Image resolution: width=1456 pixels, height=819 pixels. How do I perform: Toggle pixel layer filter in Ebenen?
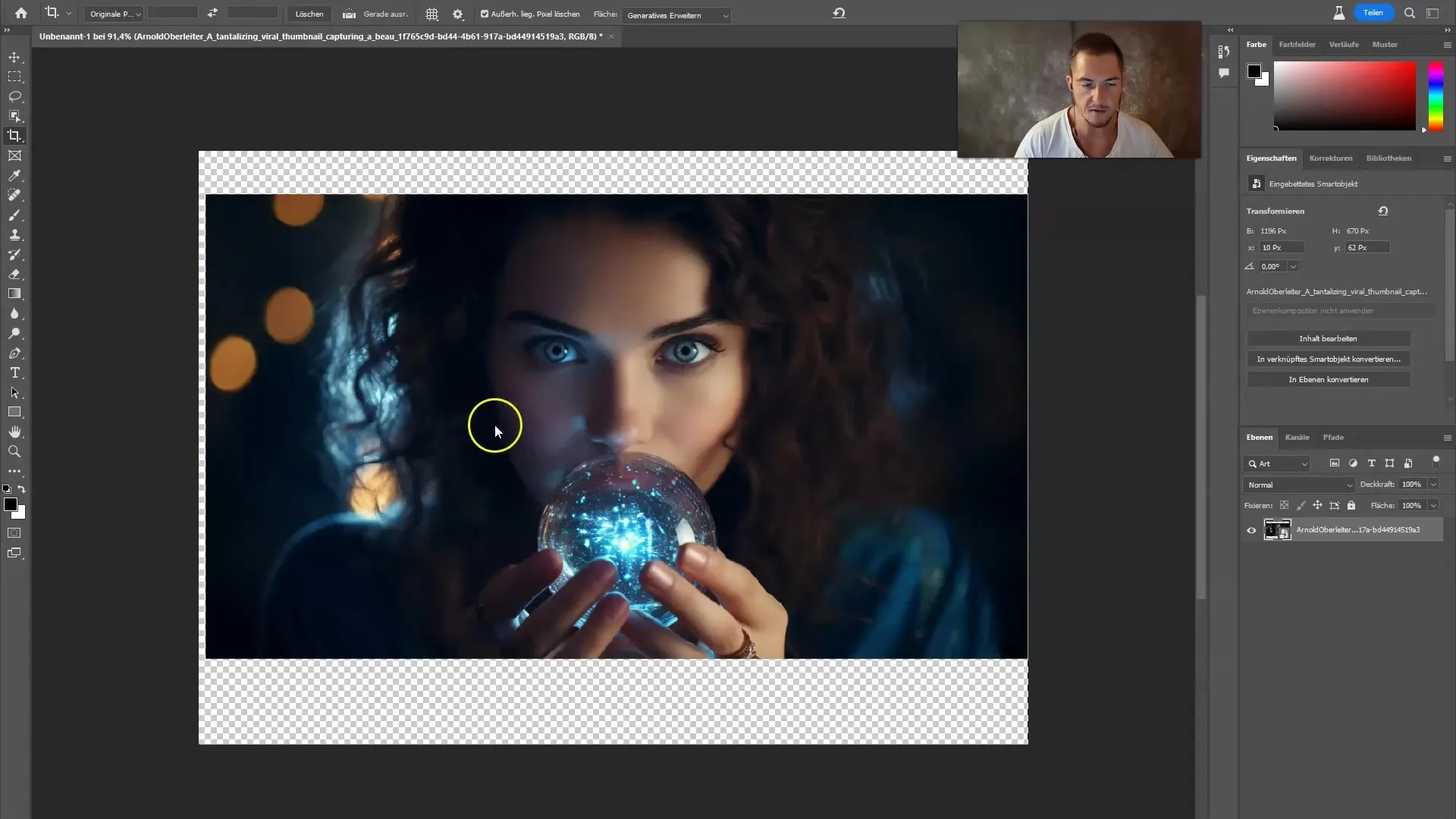pos(1334,463)
